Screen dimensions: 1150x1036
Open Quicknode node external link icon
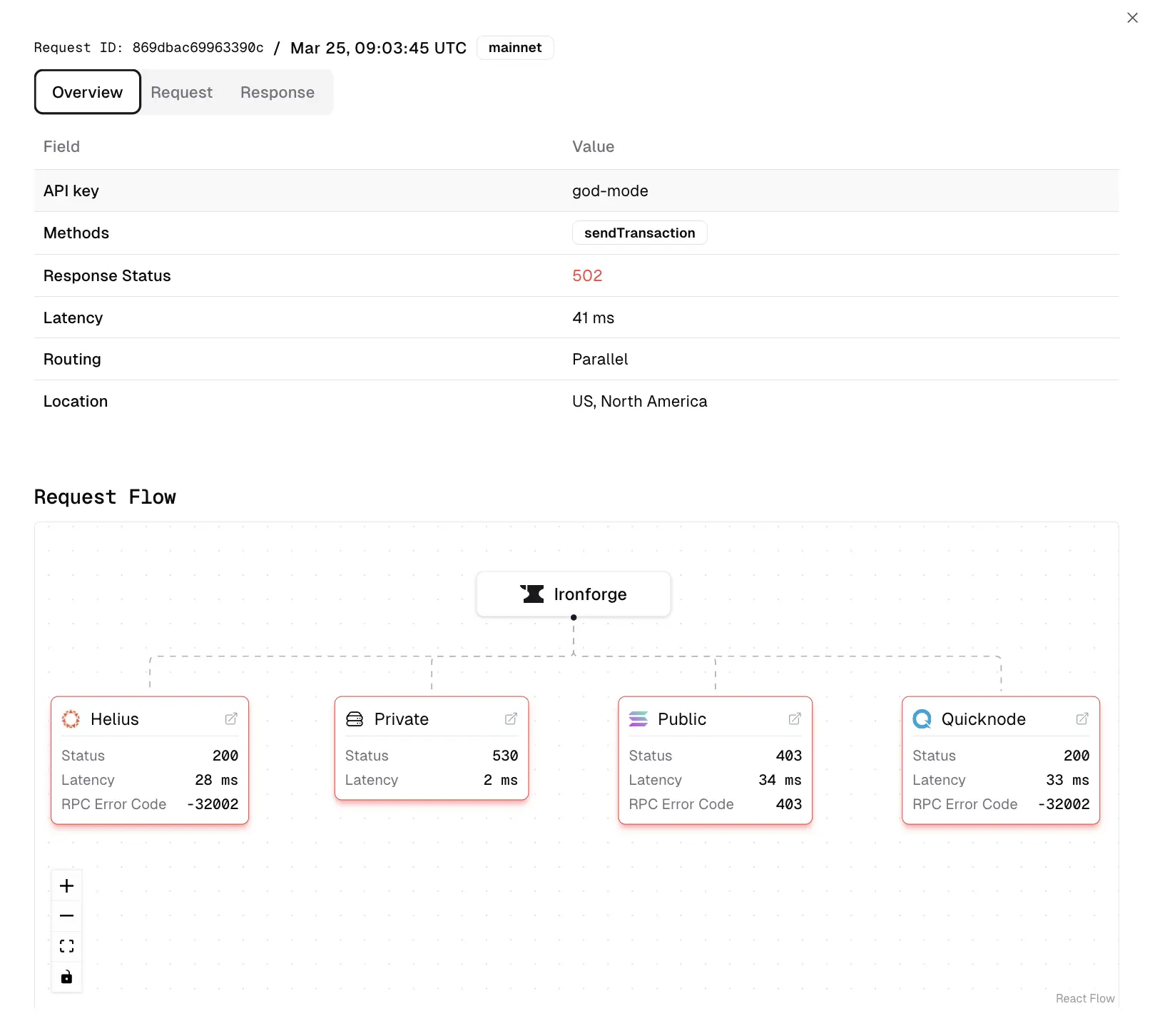[x=1082, y=719]
